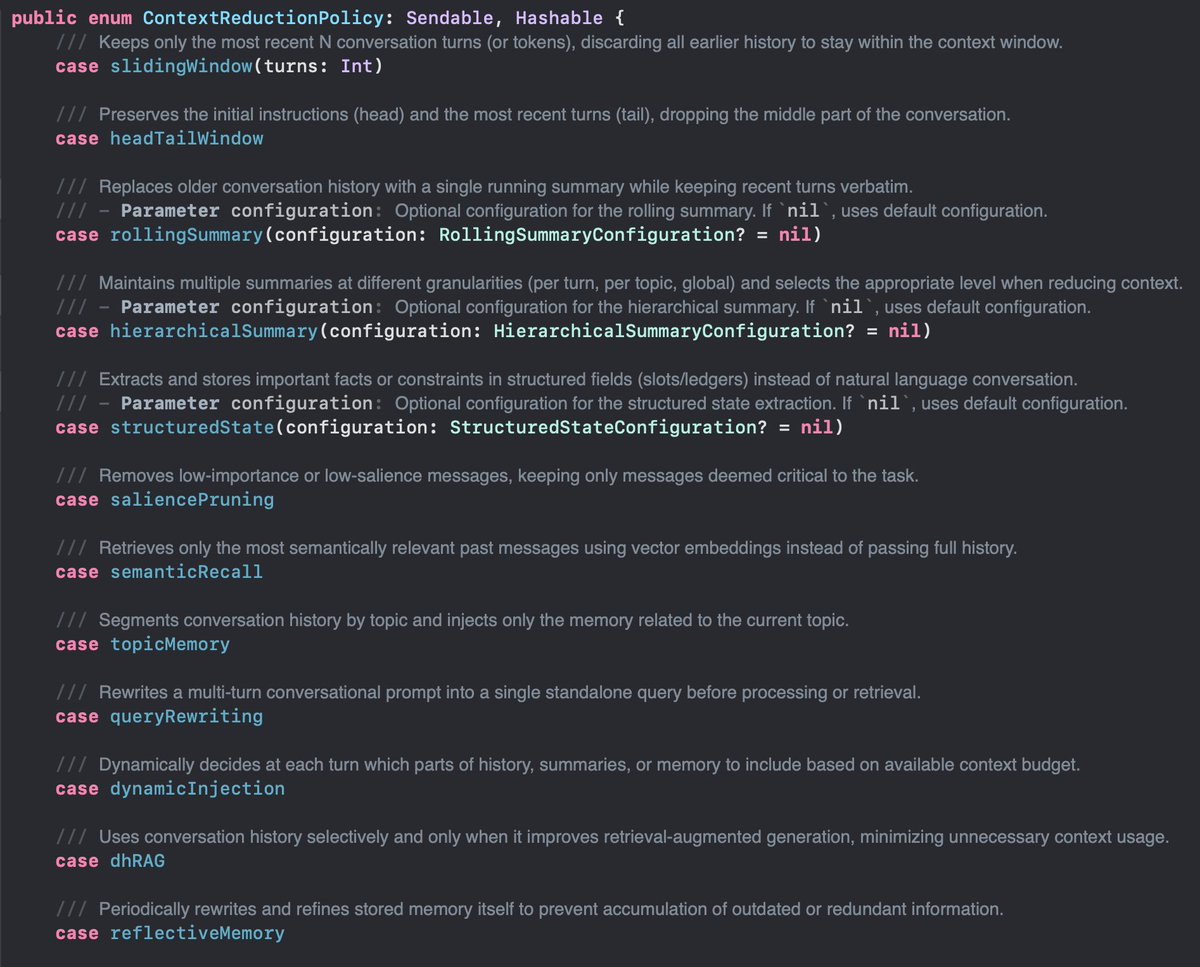Click the public keyword
This screenshot has height=967, width=1200.
tap(44, 18)
